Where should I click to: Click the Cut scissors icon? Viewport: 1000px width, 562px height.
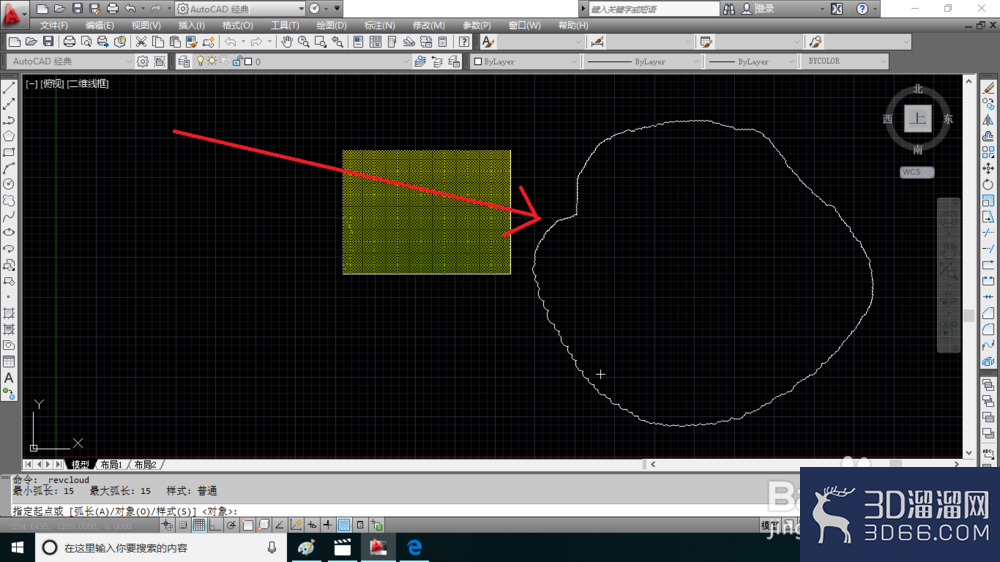[141, 42]
